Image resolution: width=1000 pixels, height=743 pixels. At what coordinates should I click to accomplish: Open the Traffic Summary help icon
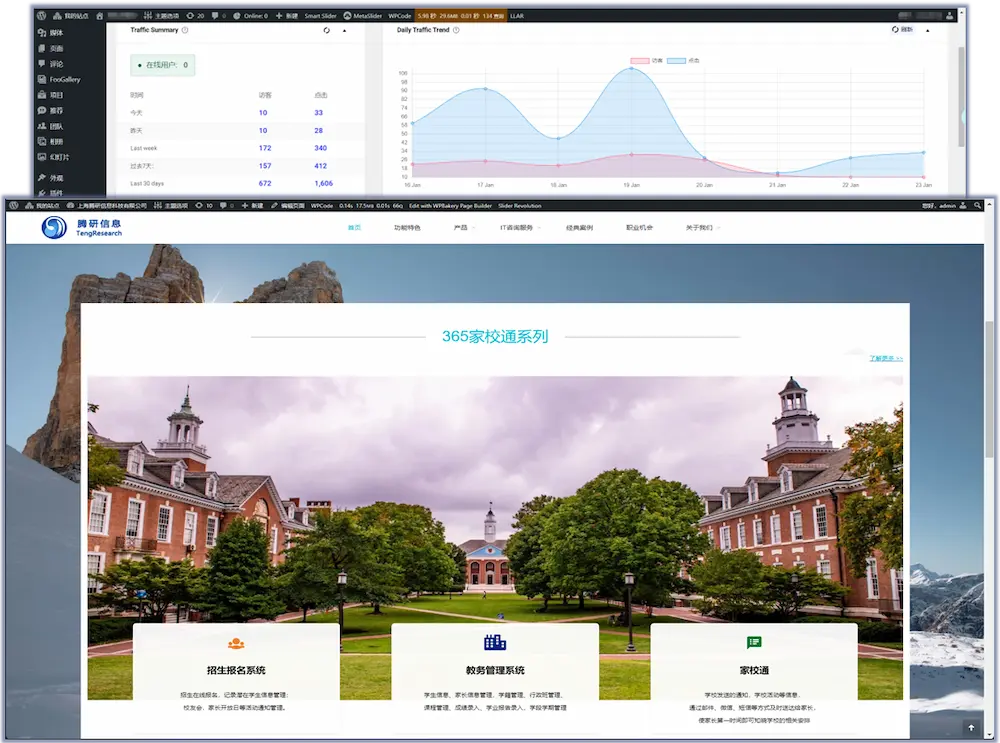(x=185, y=30)
